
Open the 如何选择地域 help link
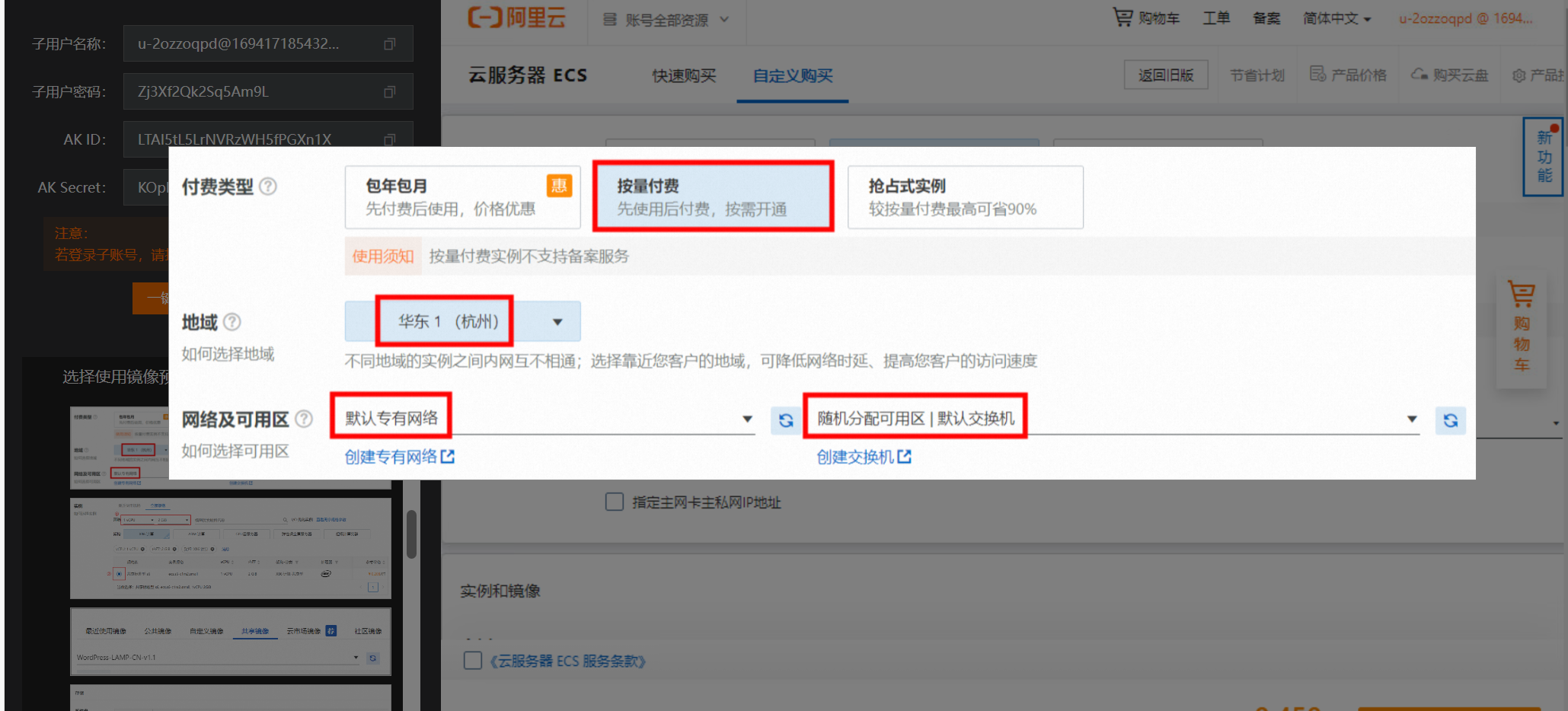coord(228,354)
